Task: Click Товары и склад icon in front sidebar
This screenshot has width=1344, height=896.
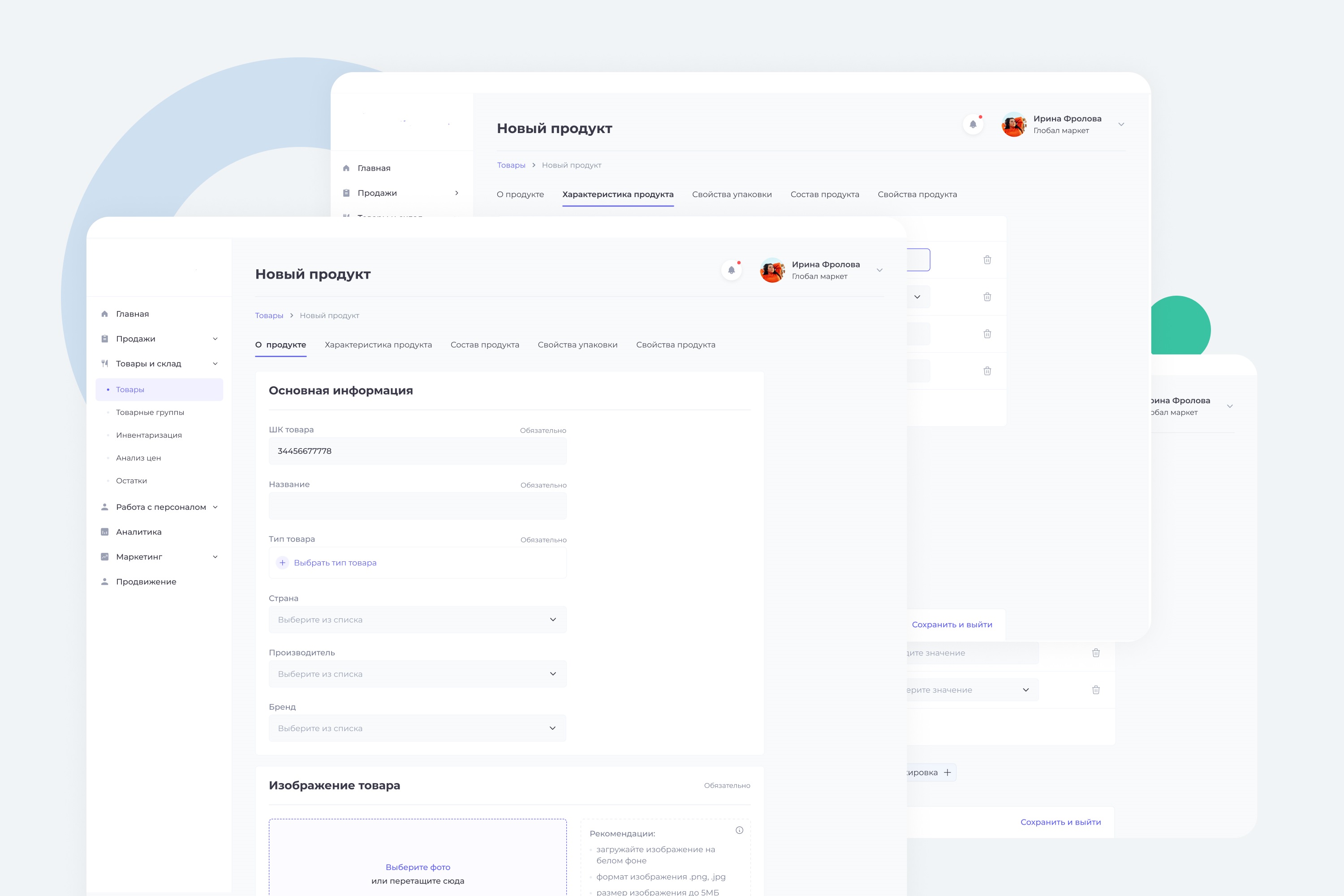Action: pos(104,363)
